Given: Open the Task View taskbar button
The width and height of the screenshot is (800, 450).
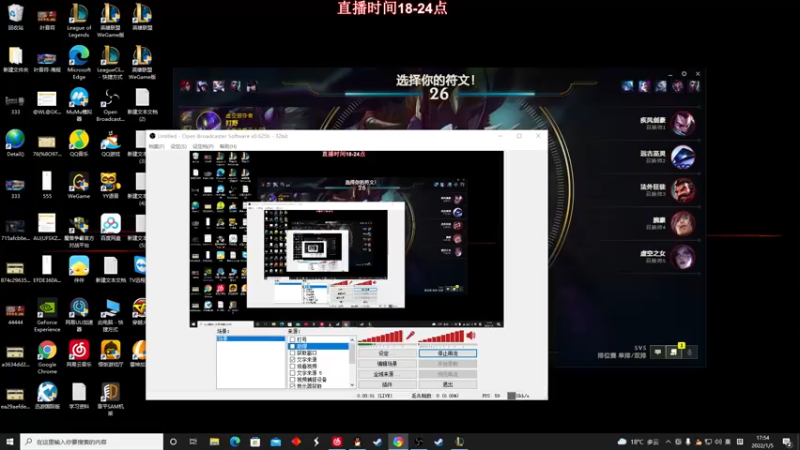Looking at the screenshot, I should point(193,441).
